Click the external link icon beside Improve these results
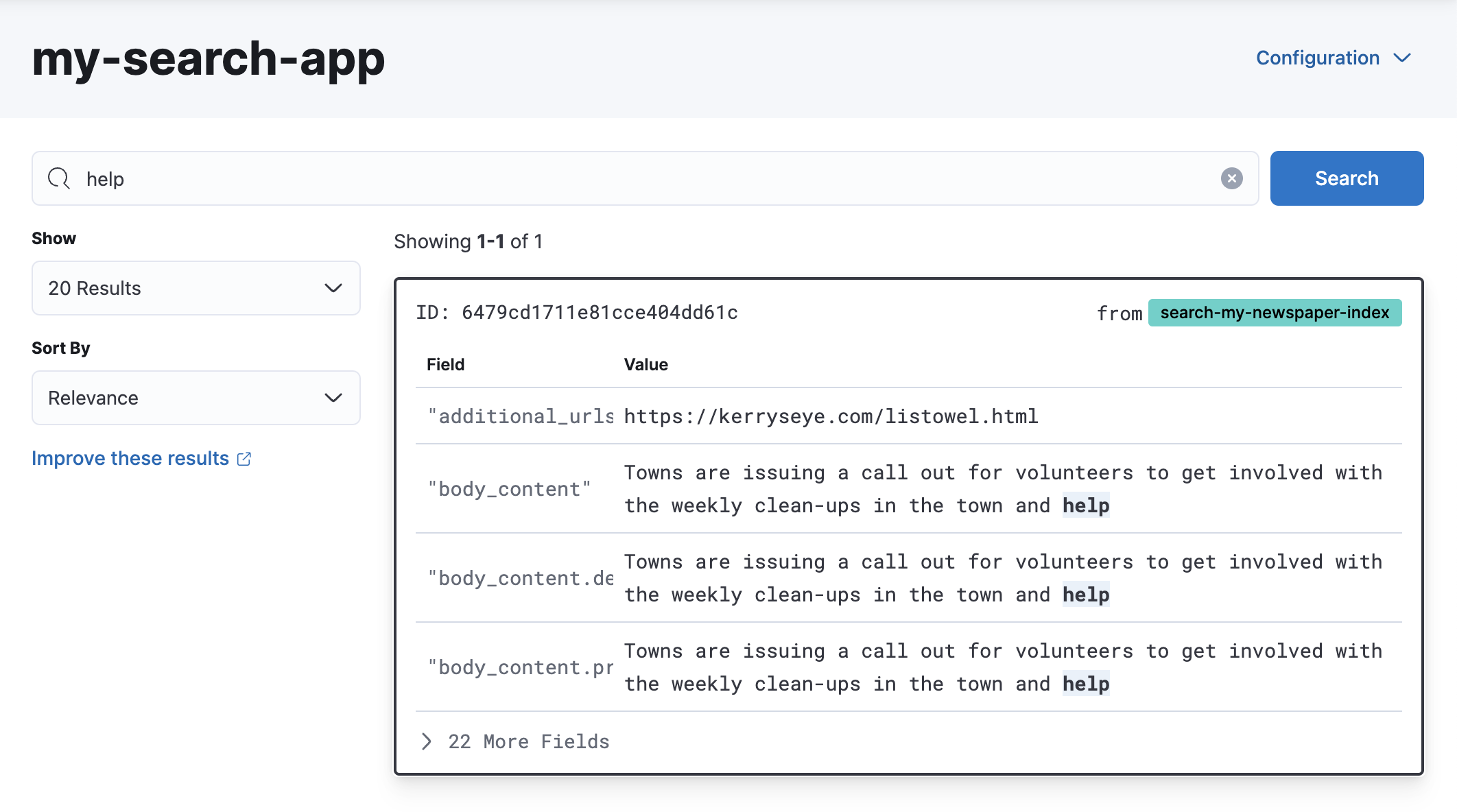1457x812 pixels. [244, 459]
